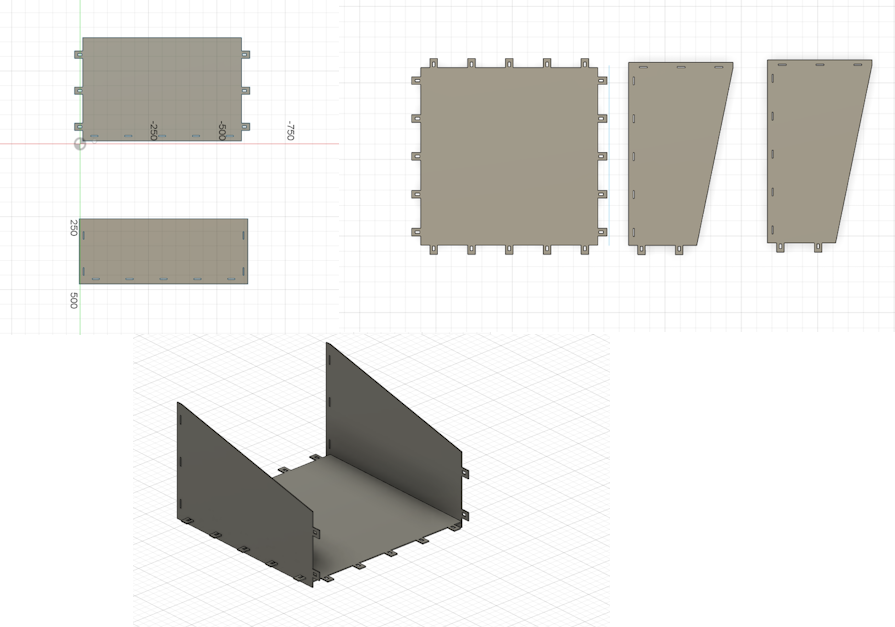Select the middle trapezoid side panel
The height and width of the screenshot is (627, 895).
click(x=674, y=155)
